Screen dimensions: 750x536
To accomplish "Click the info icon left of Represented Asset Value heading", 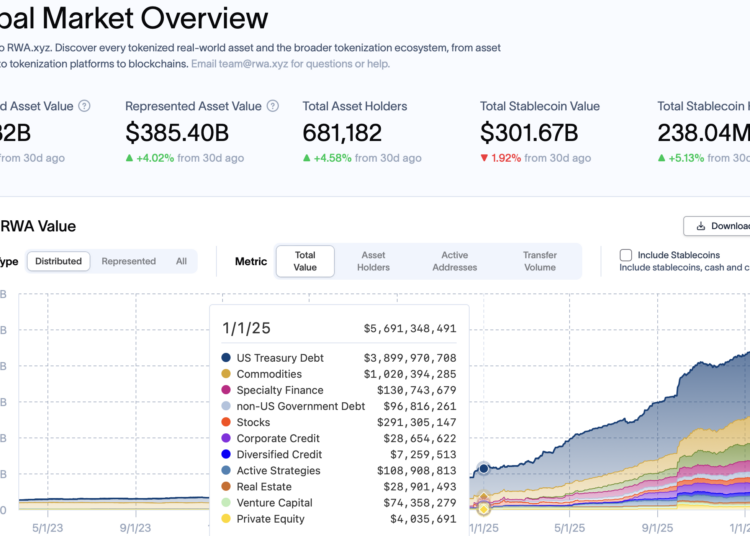I will pos(84,106).
